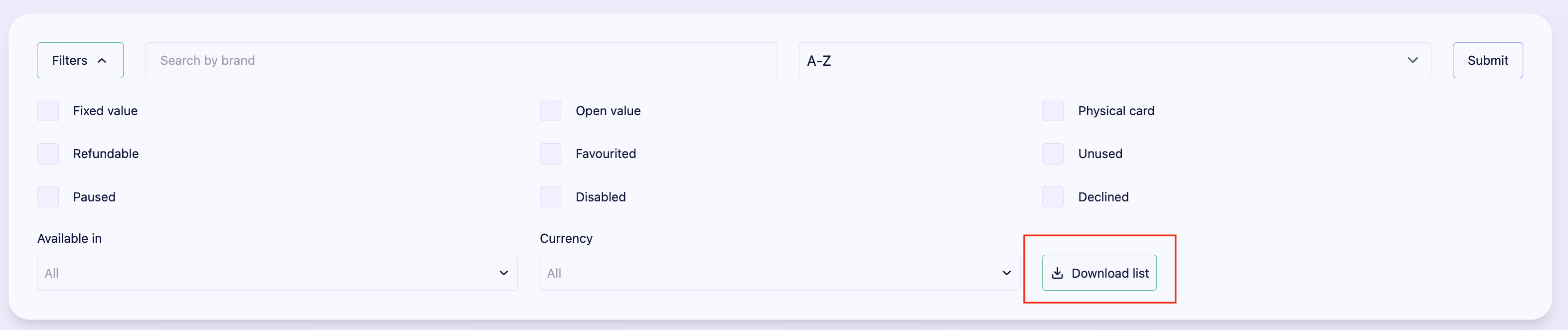This screenshot has height=330, width=1568.
Task: Collapse the Filters panel chevron
Action: pos(102,61)
